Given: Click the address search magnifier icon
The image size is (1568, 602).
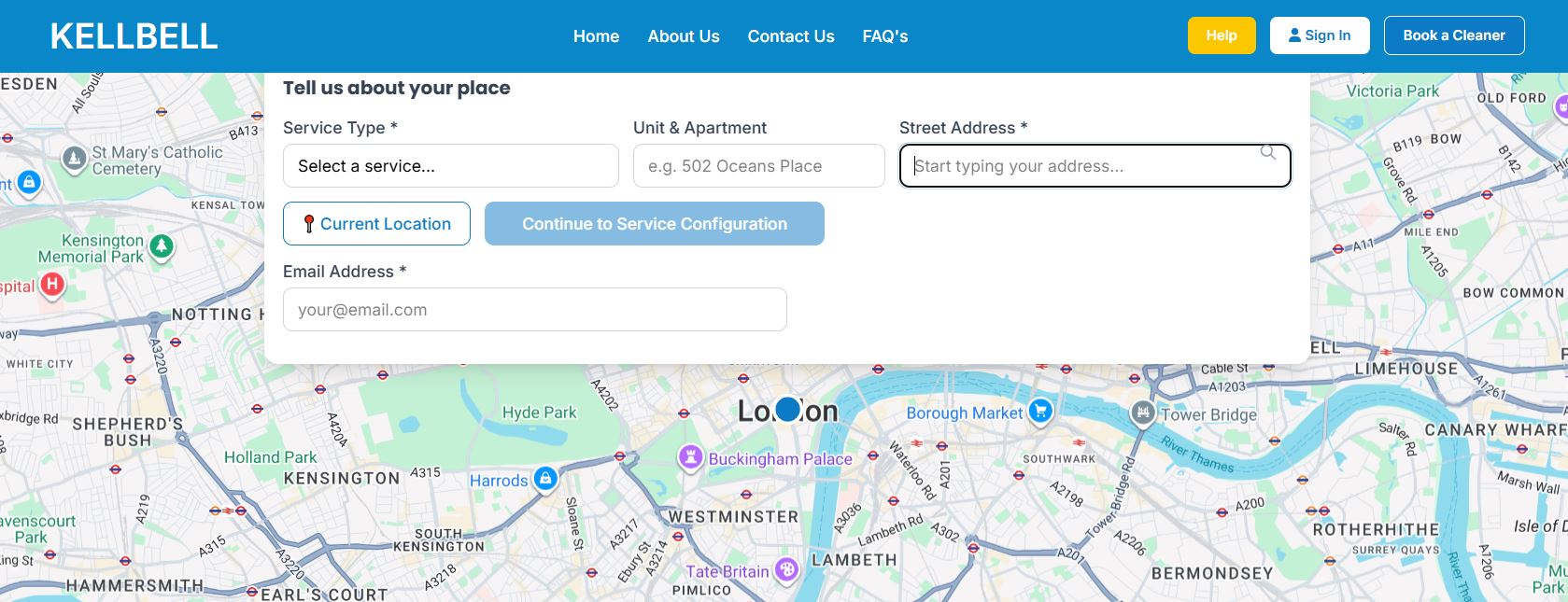Looking at the screenshot, I should click(x=1268, y=152).
